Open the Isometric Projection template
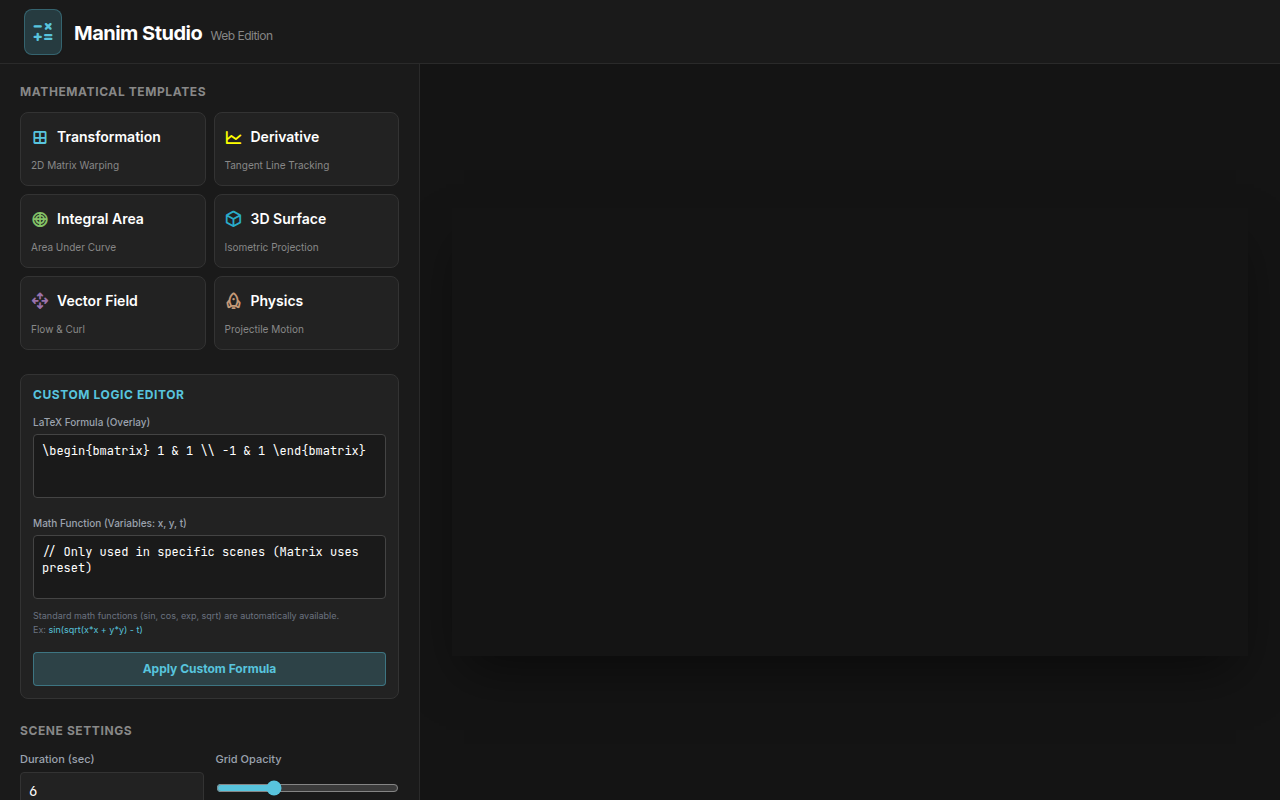 [306, 231]
